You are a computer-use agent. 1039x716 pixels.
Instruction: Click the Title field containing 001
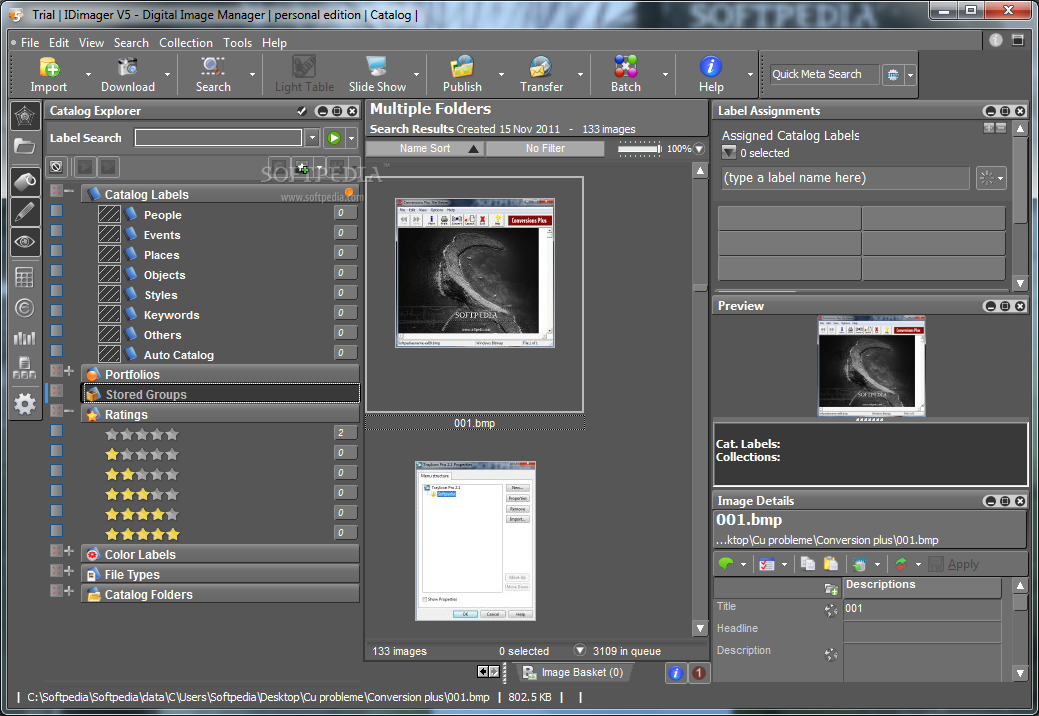point(922,609)
